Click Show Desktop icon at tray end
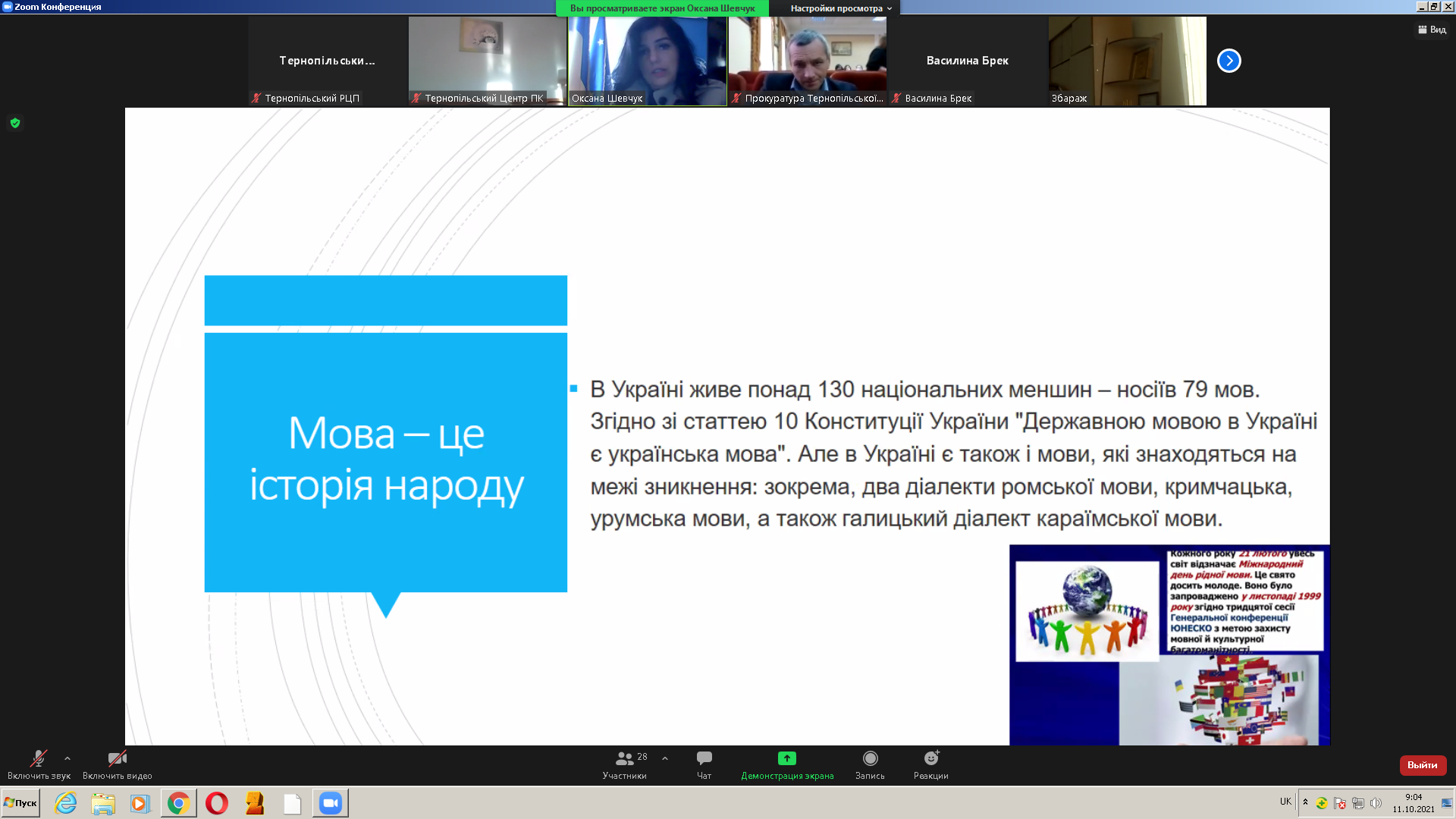The width and height of the screenshot is (1456, 819). (x=1447, y=803)
